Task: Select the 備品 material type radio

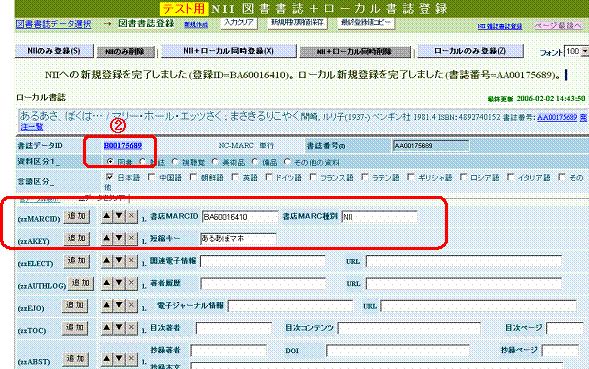Action: tap(255, 162)
